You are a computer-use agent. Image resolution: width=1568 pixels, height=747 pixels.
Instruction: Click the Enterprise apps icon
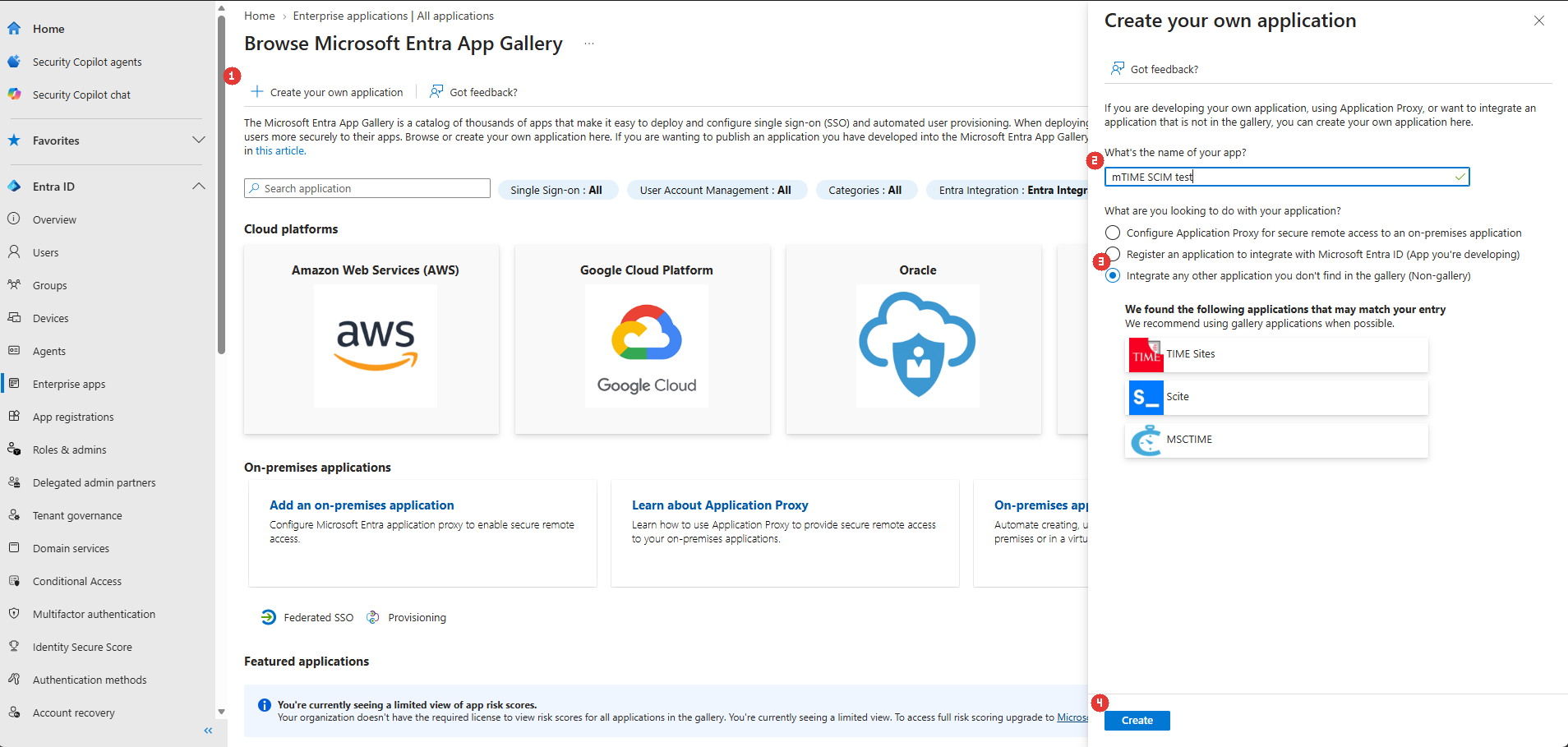(x=14, y=384)
